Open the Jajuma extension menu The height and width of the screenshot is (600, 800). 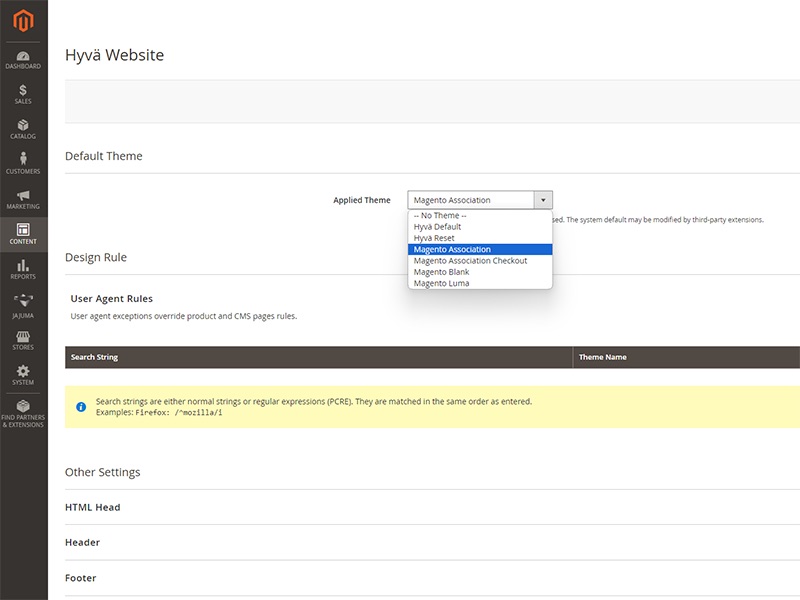pyautogui.click(x=23, y=305)
